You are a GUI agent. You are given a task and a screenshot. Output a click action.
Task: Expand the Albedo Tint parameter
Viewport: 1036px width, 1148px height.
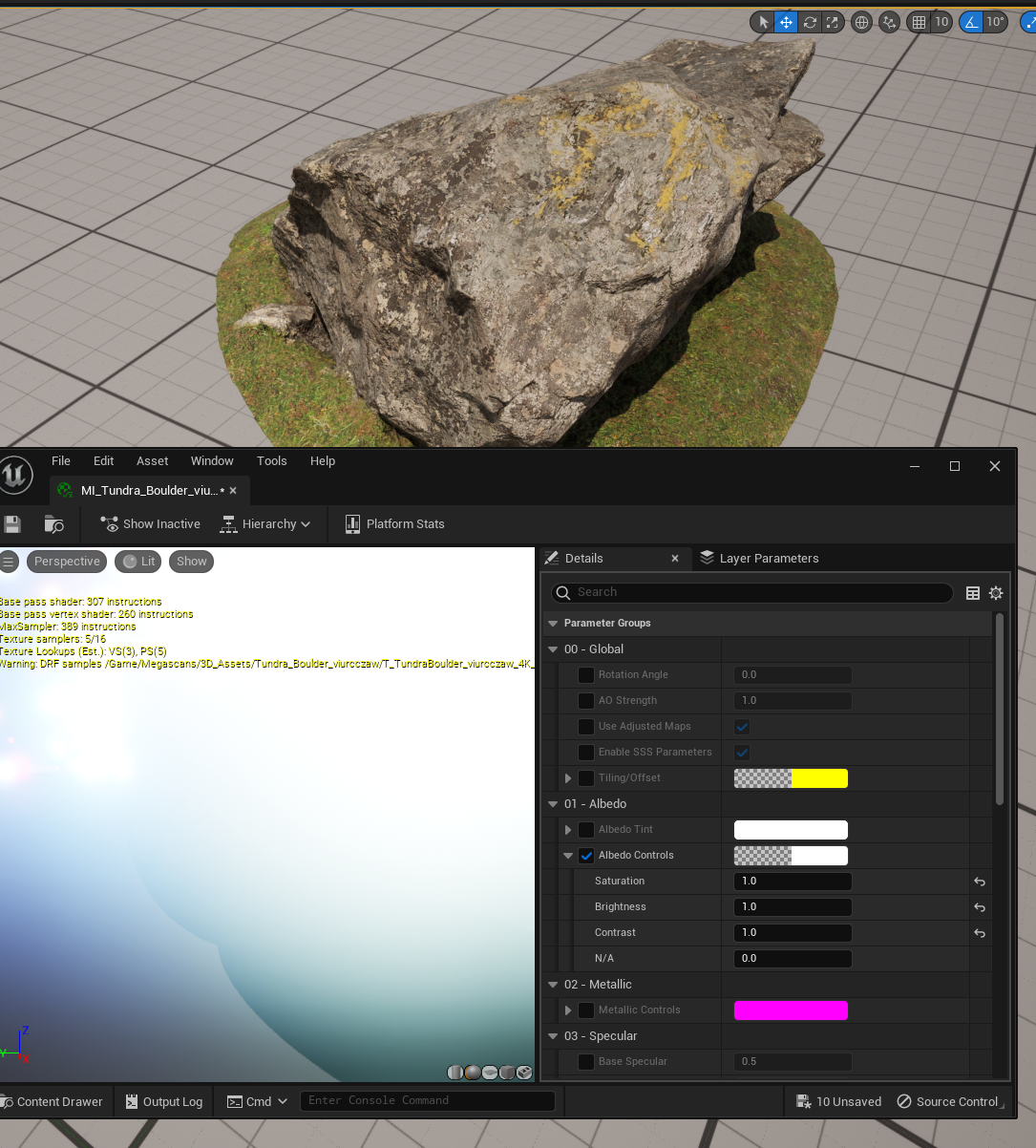(568, 830)
